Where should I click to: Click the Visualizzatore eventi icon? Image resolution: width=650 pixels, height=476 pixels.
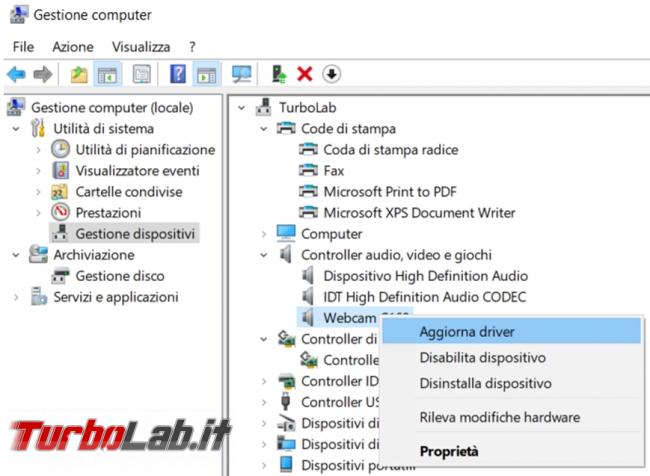click(x=61, y=170)
